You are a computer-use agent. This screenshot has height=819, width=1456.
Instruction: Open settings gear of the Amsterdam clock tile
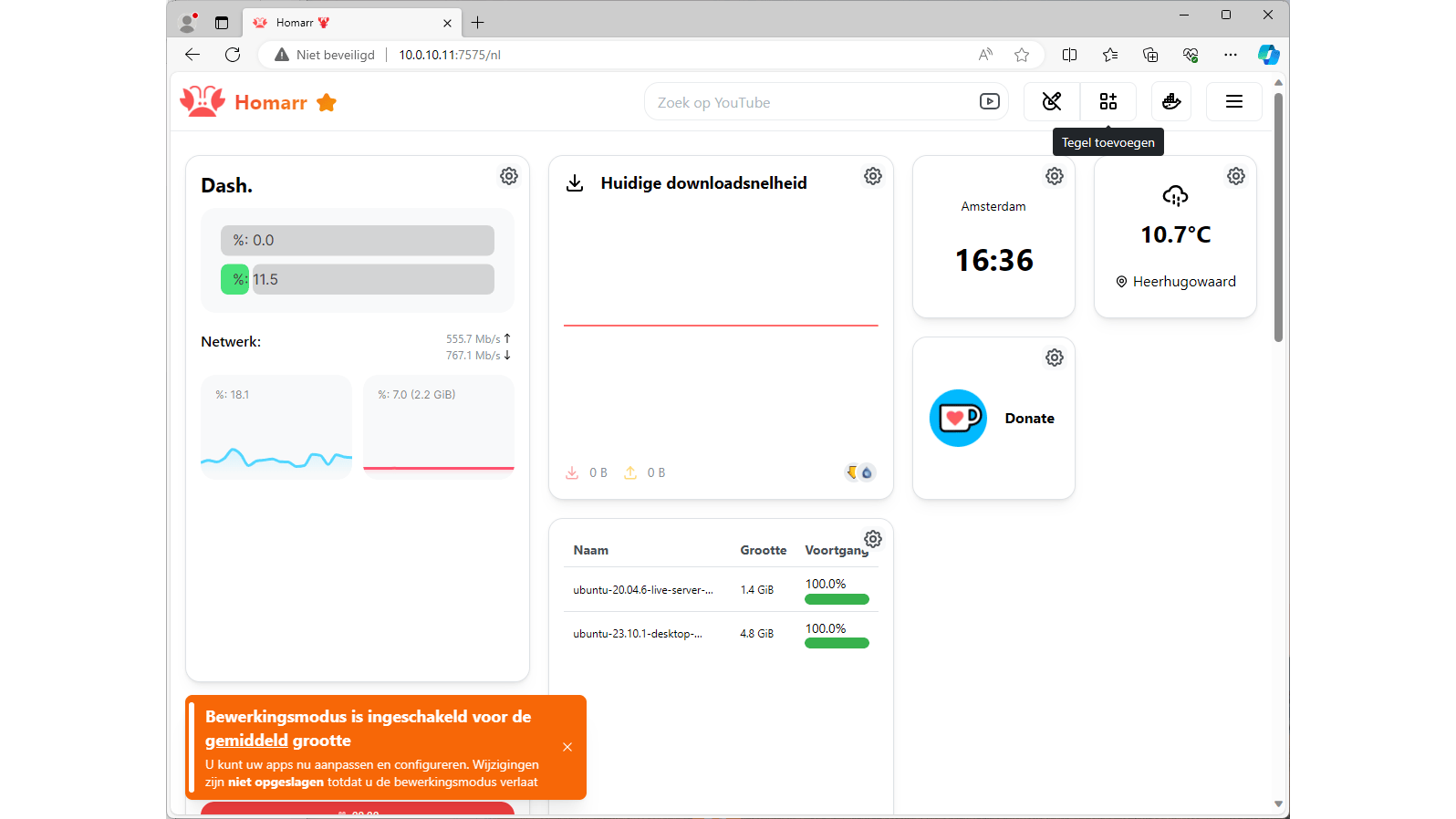click(x=1055, y=176)
